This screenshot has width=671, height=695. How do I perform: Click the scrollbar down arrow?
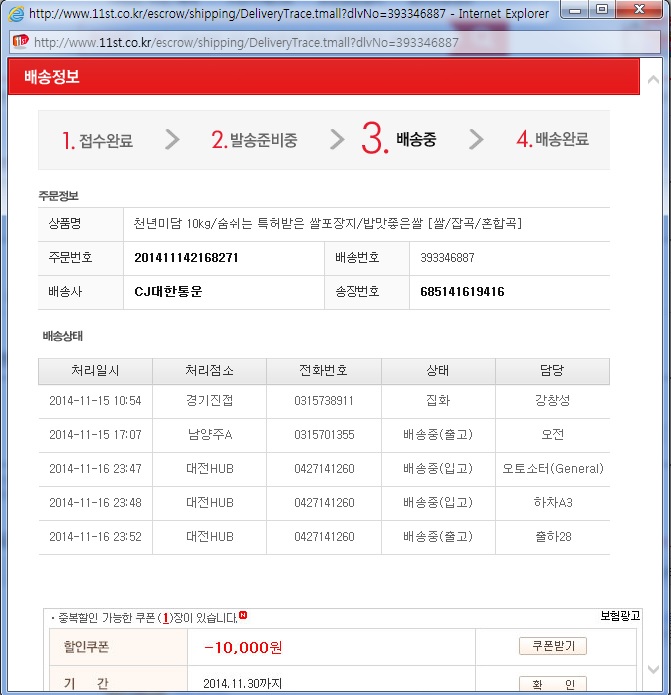(653, 669)
